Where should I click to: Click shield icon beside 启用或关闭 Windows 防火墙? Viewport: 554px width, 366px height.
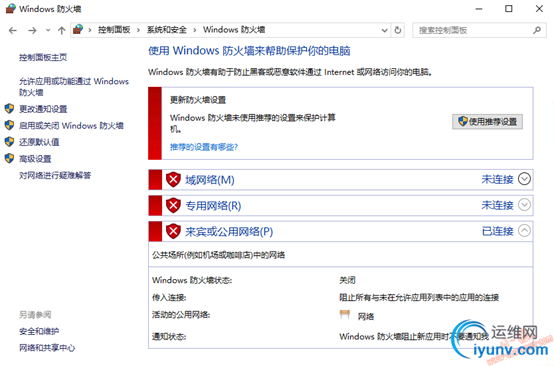click(x=10, y=125)
